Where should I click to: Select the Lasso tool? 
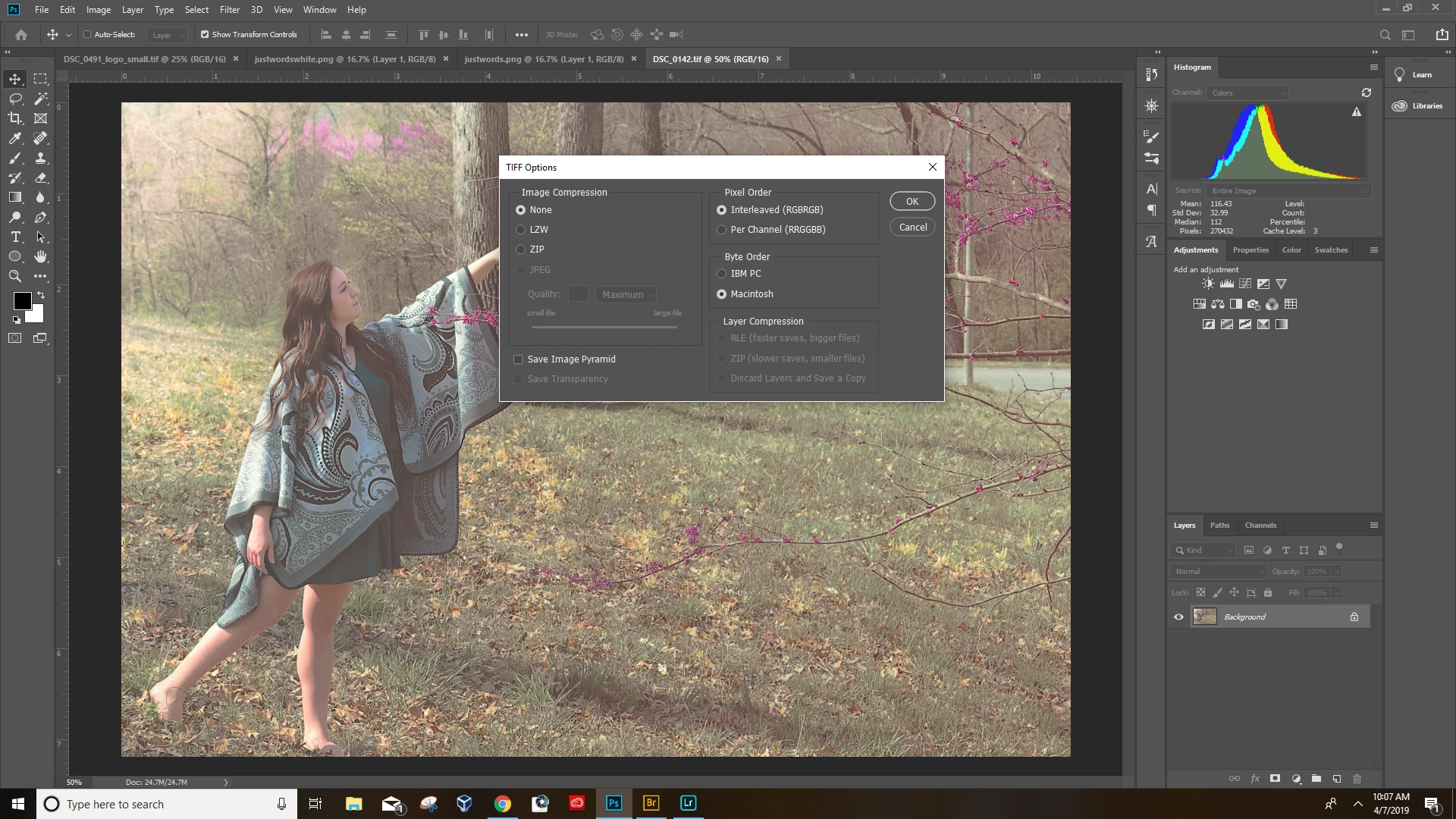point(15,99)
